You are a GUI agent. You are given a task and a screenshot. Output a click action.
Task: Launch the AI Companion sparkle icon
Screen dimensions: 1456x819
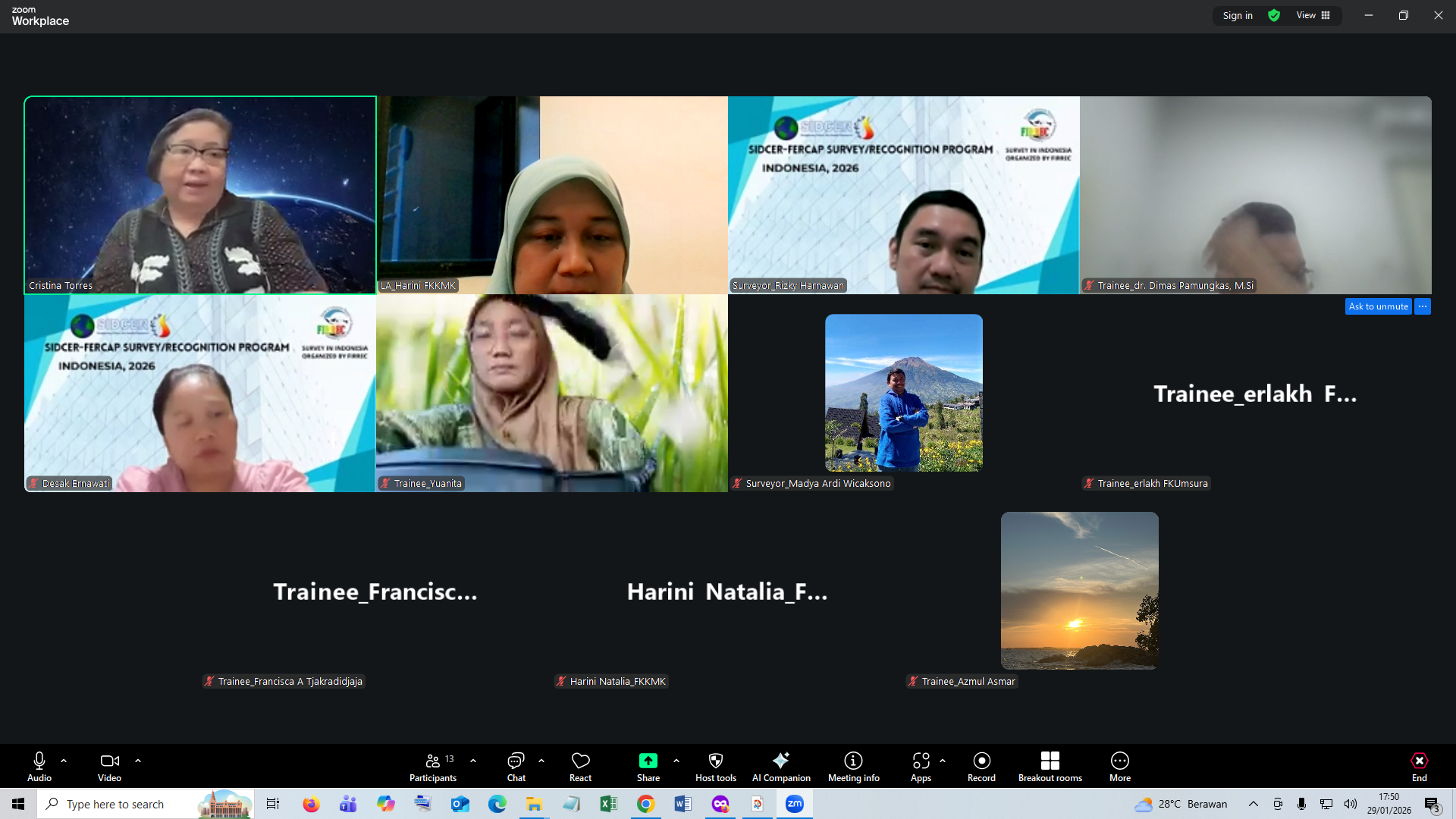coord(780,761)
